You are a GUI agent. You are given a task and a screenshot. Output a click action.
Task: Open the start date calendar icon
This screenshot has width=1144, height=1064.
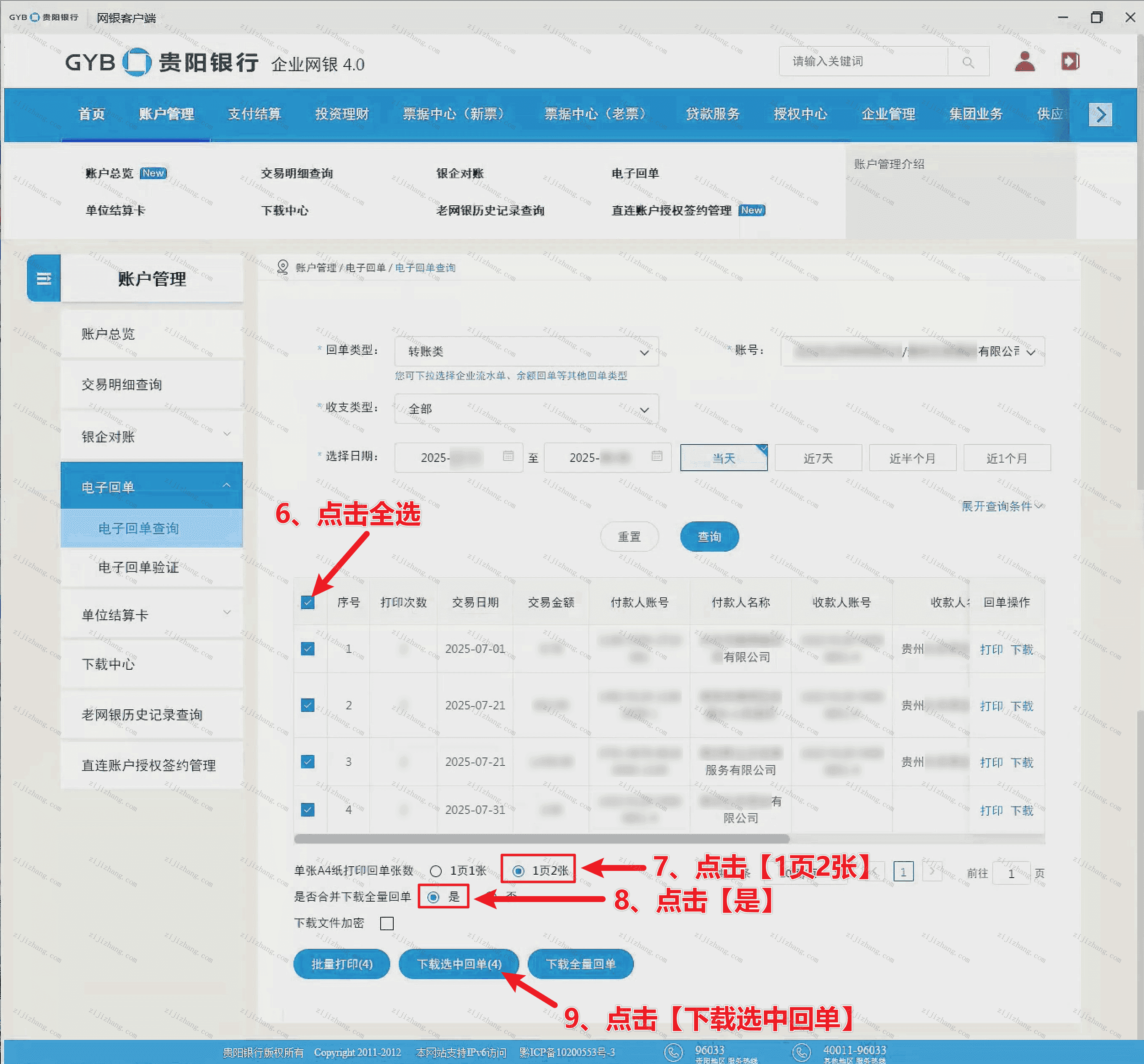pos(508,456)
